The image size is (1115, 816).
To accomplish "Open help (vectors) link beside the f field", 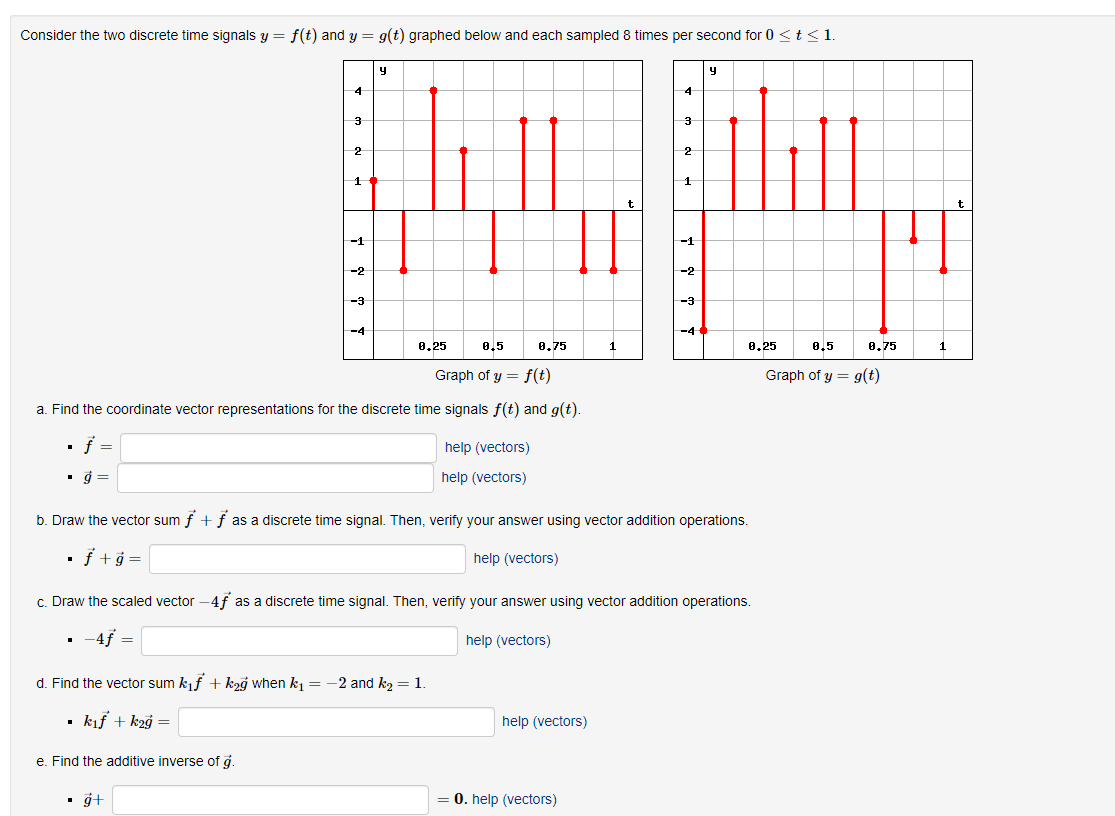I will (x=486, y=447).
